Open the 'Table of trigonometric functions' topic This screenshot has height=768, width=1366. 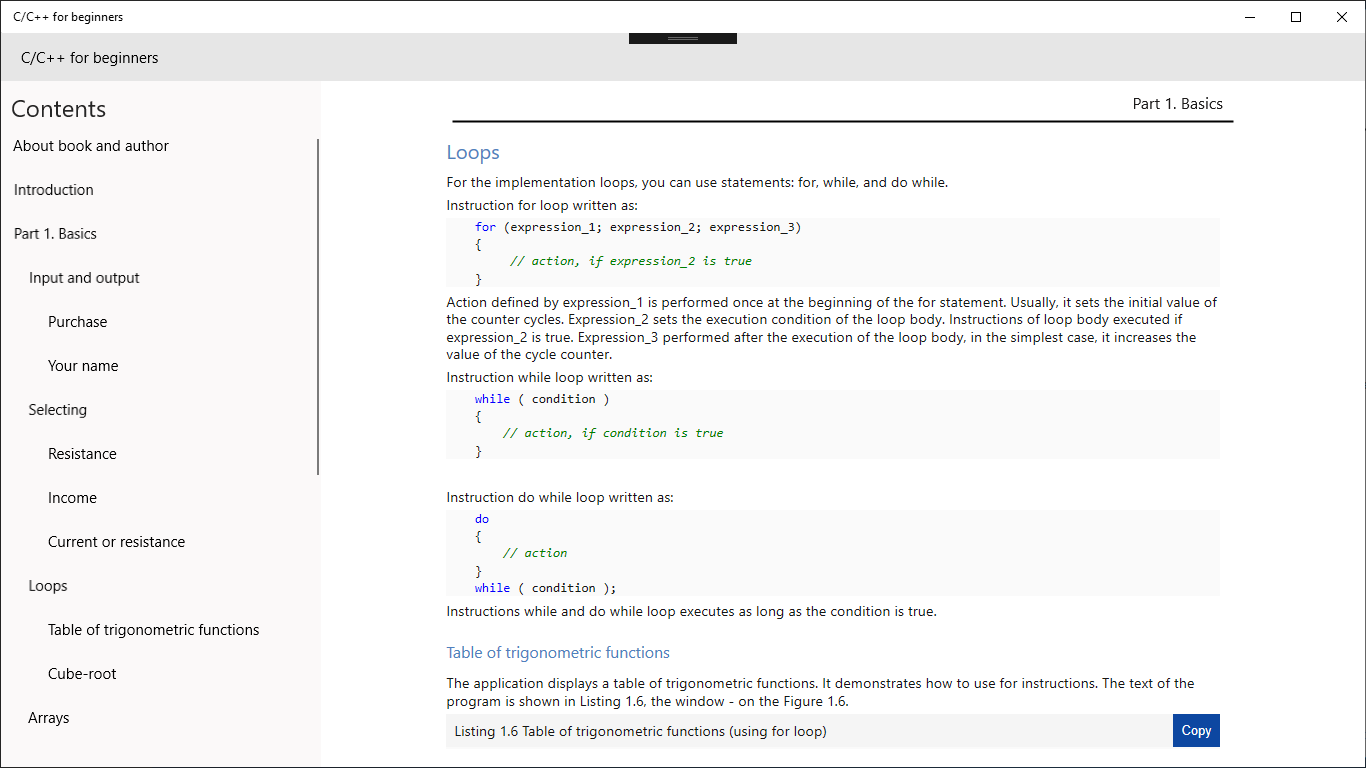point(153,629)
